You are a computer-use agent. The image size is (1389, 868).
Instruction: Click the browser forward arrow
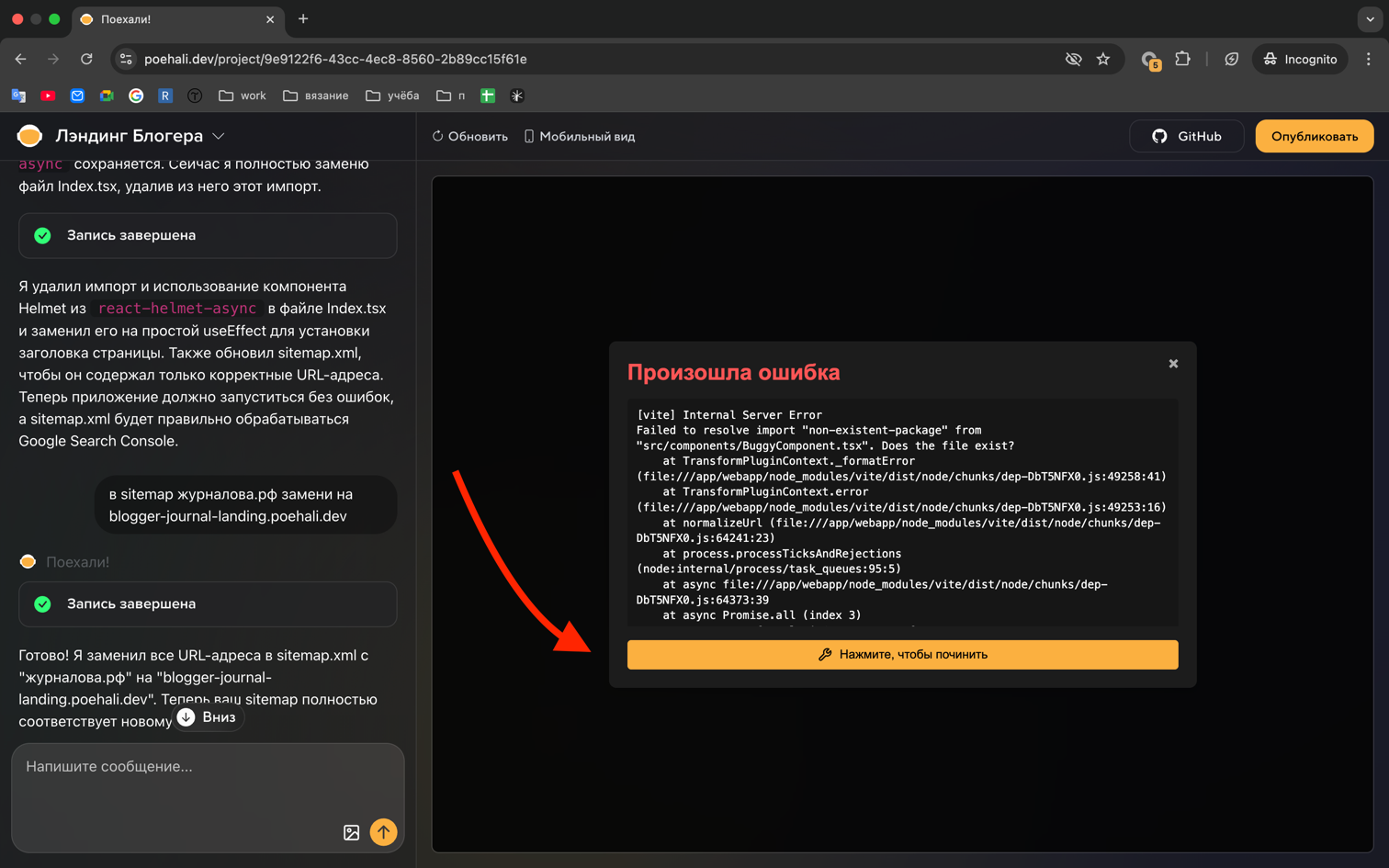pos(53,59)
